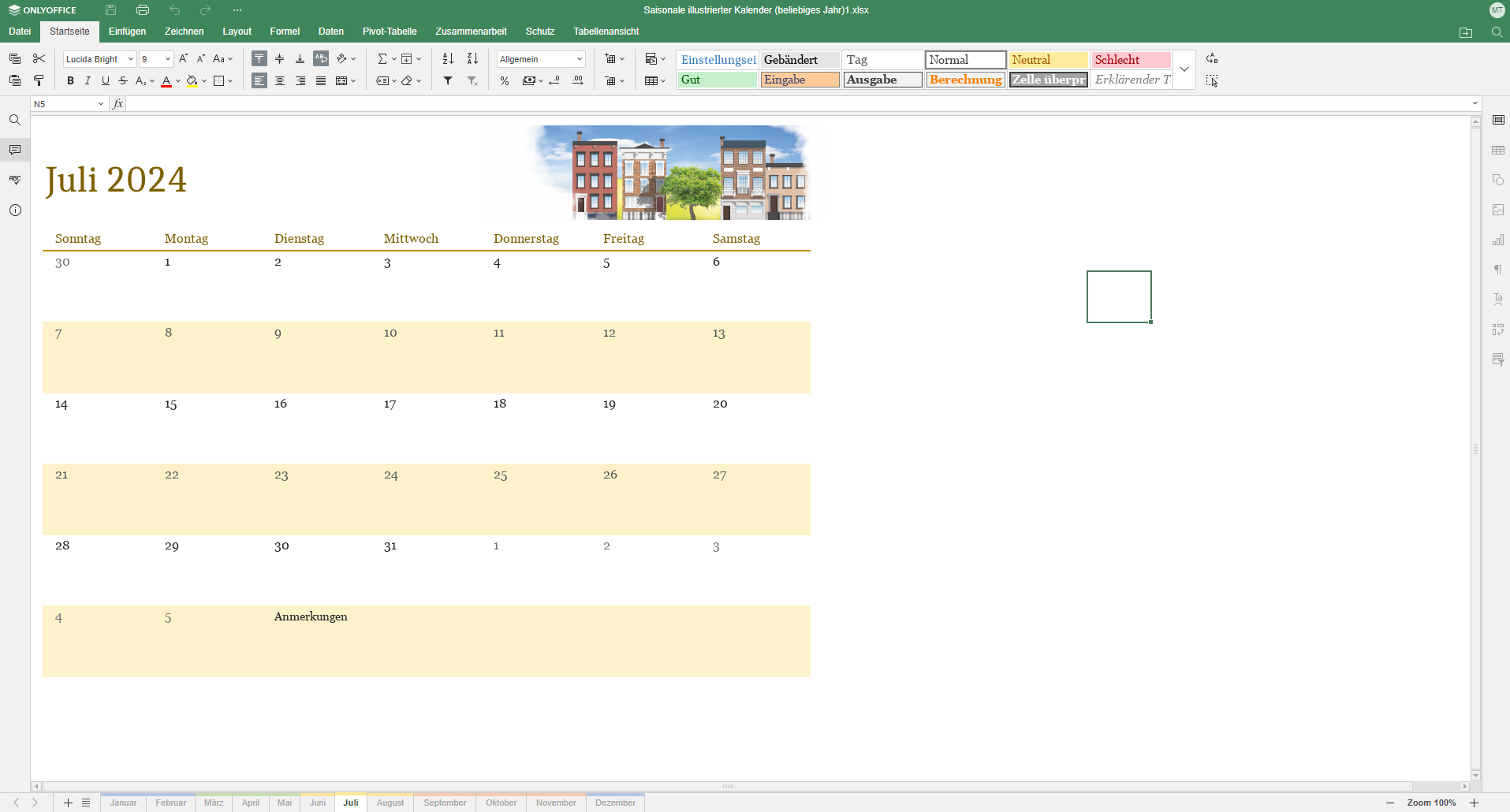Click the cut scissors icon
Viewport: 1510px width, 812px height.
click(x=39, y=59)
